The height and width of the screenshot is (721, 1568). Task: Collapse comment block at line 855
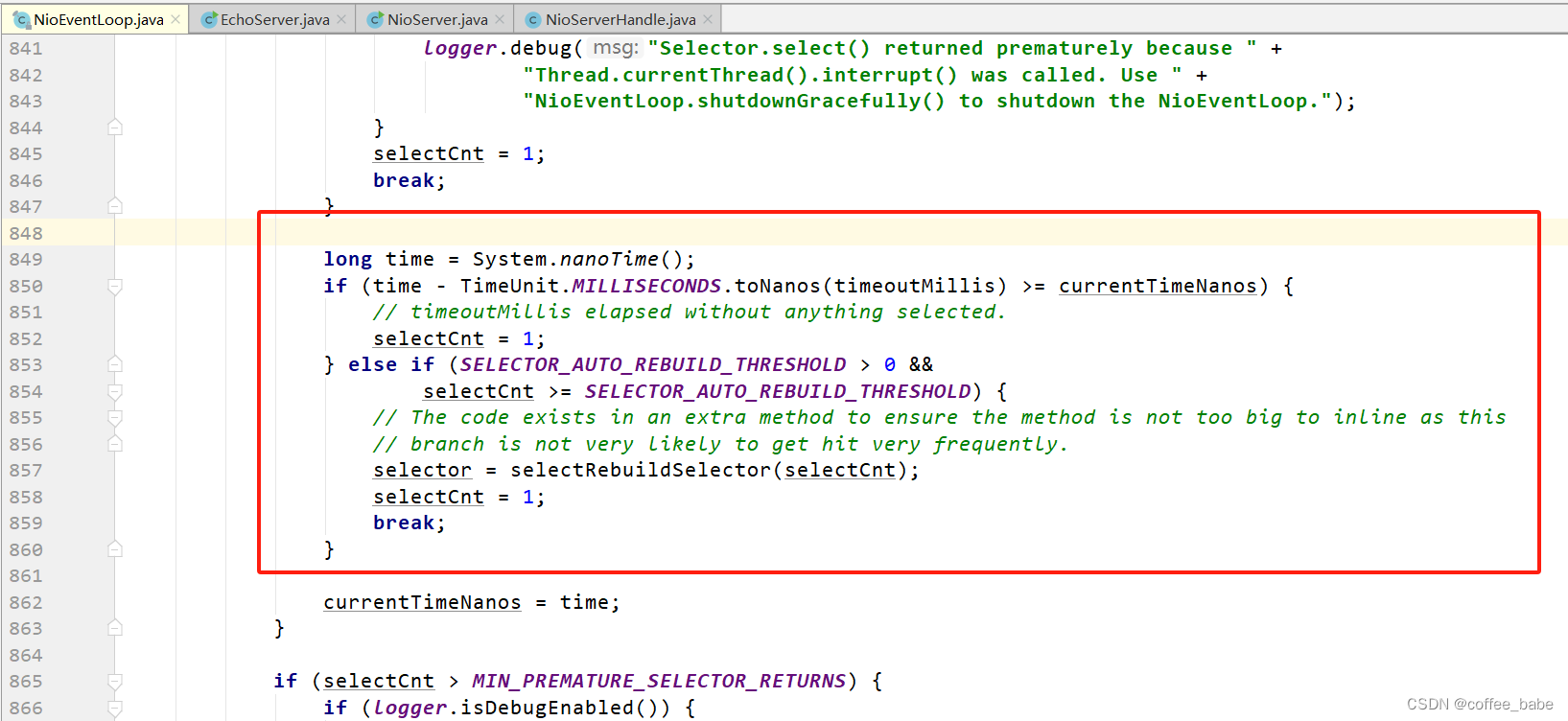[115, 418]
